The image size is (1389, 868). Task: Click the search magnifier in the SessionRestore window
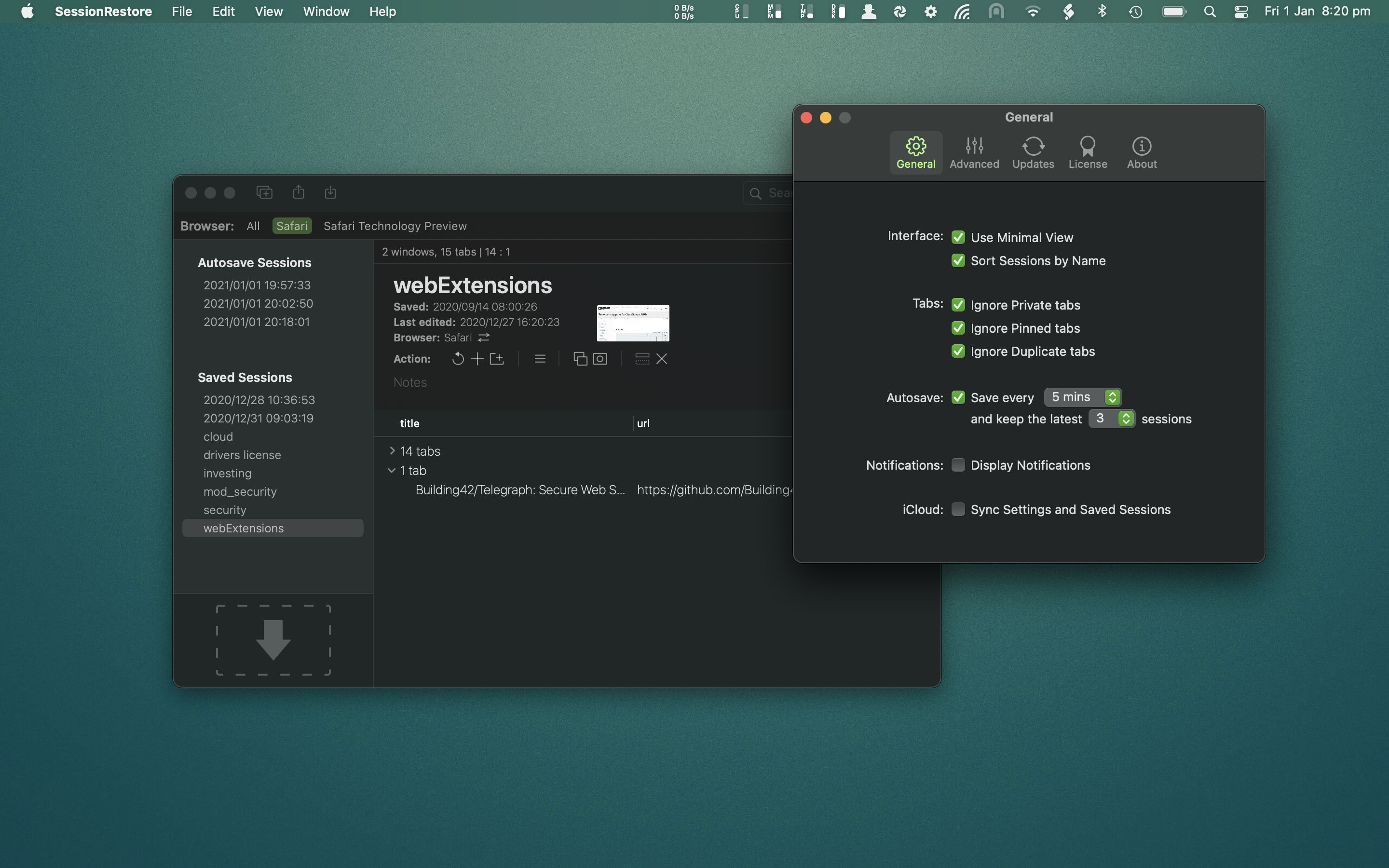tap(755, 193)
